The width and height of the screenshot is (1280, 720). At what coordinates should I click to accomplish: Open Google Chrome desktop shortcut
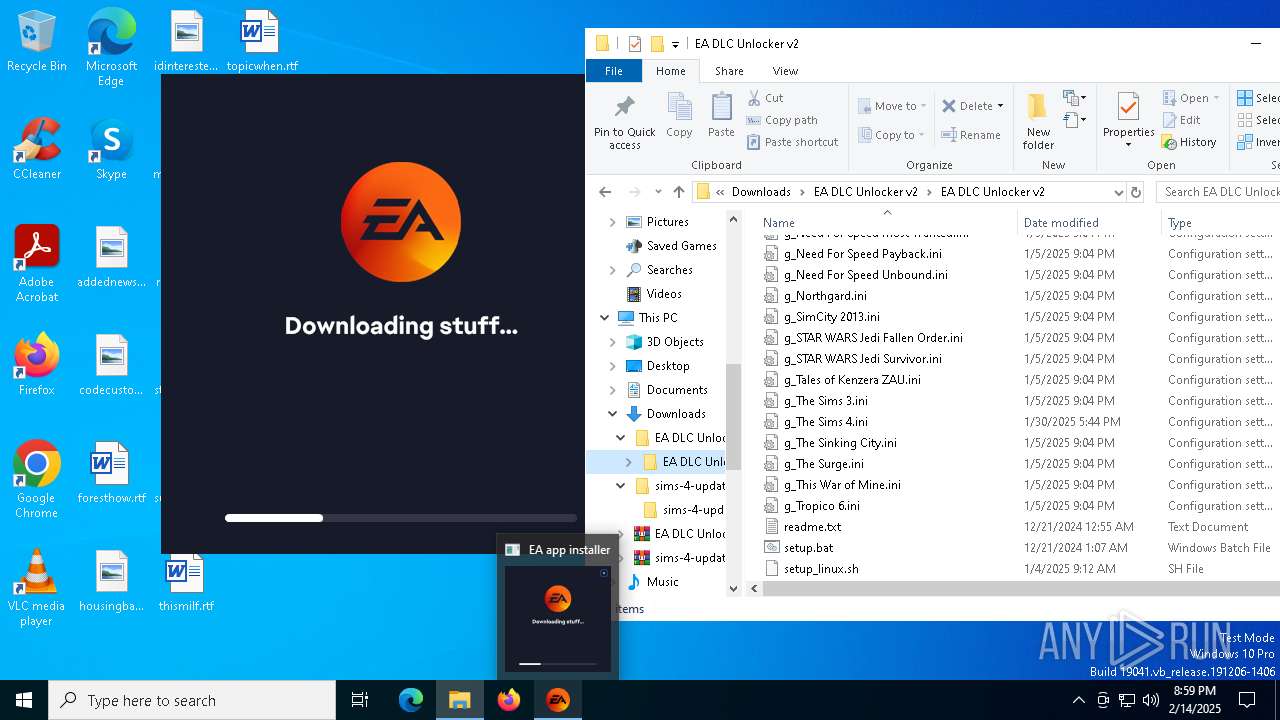pyautogui.click(x=37, y=479)
